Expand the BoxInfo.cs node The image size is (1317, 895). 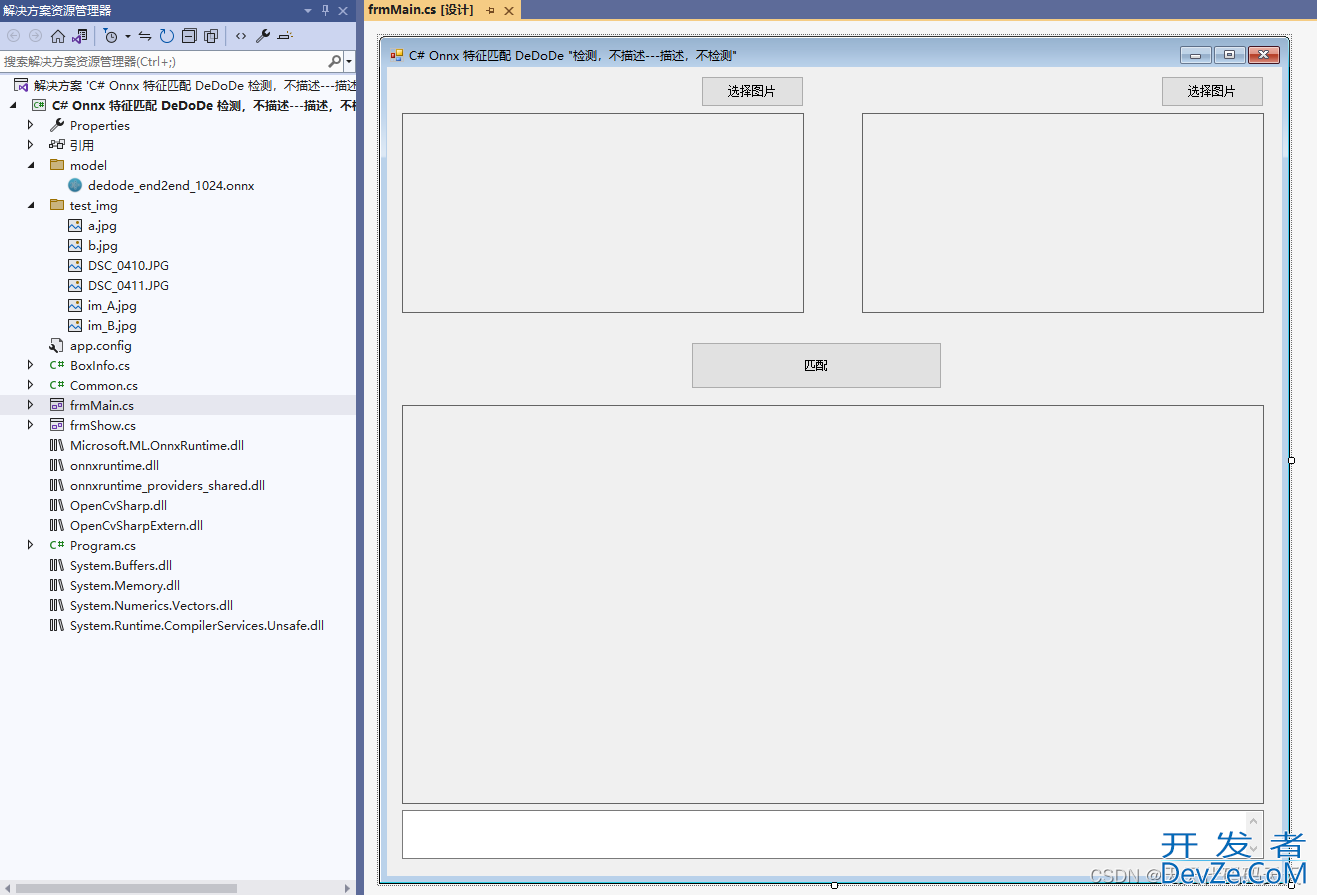pos(31,365)
